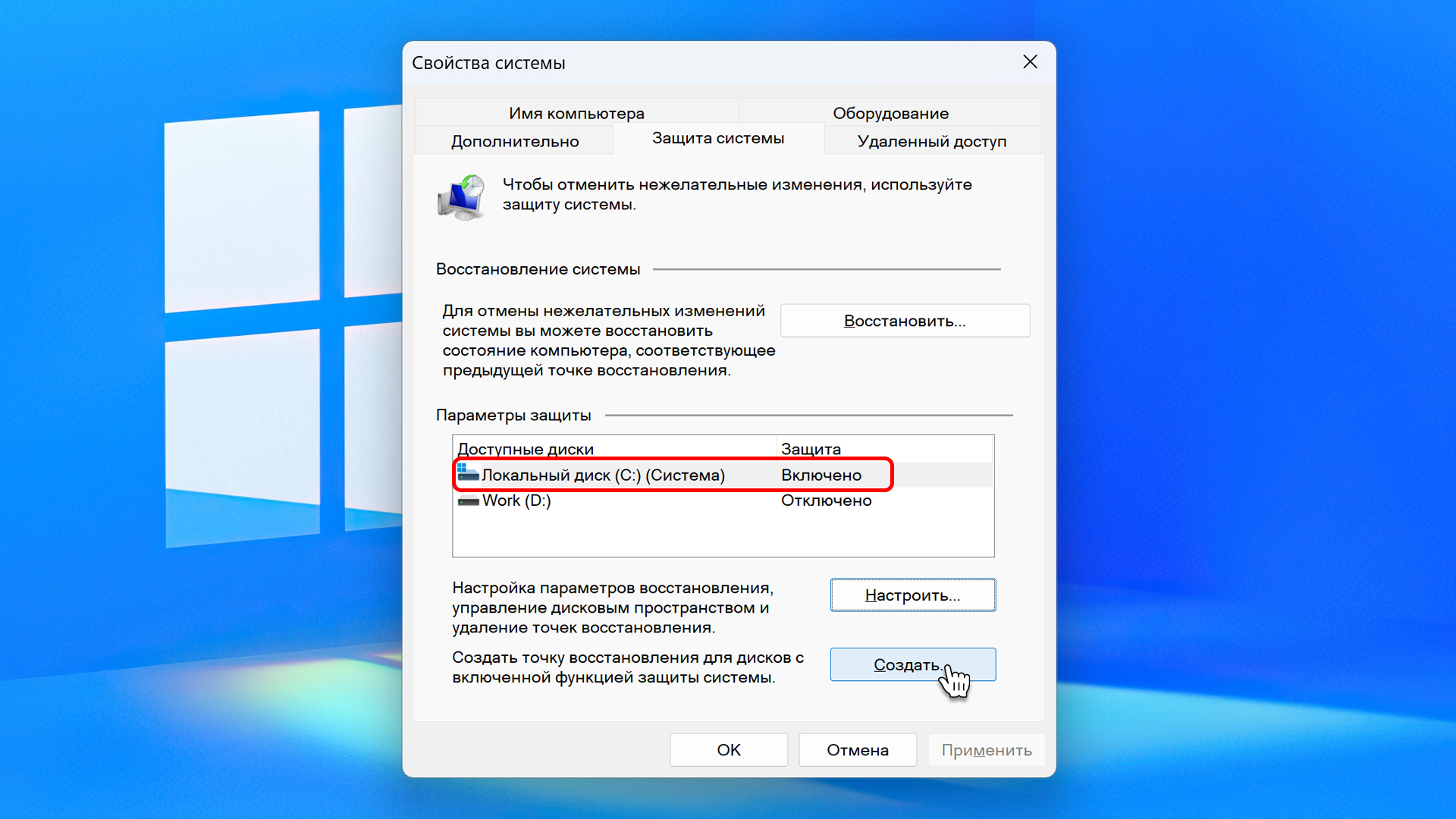This screenshot has height=819, width=1456.
Task: Switch to the Дополнительно tab
Action: click(515, 141)
